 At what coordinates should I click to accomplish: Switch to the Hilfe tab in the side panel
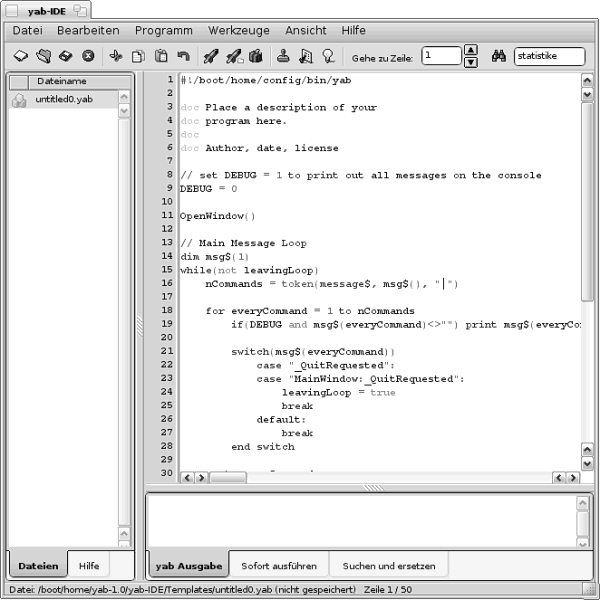(x=90, y=566)
